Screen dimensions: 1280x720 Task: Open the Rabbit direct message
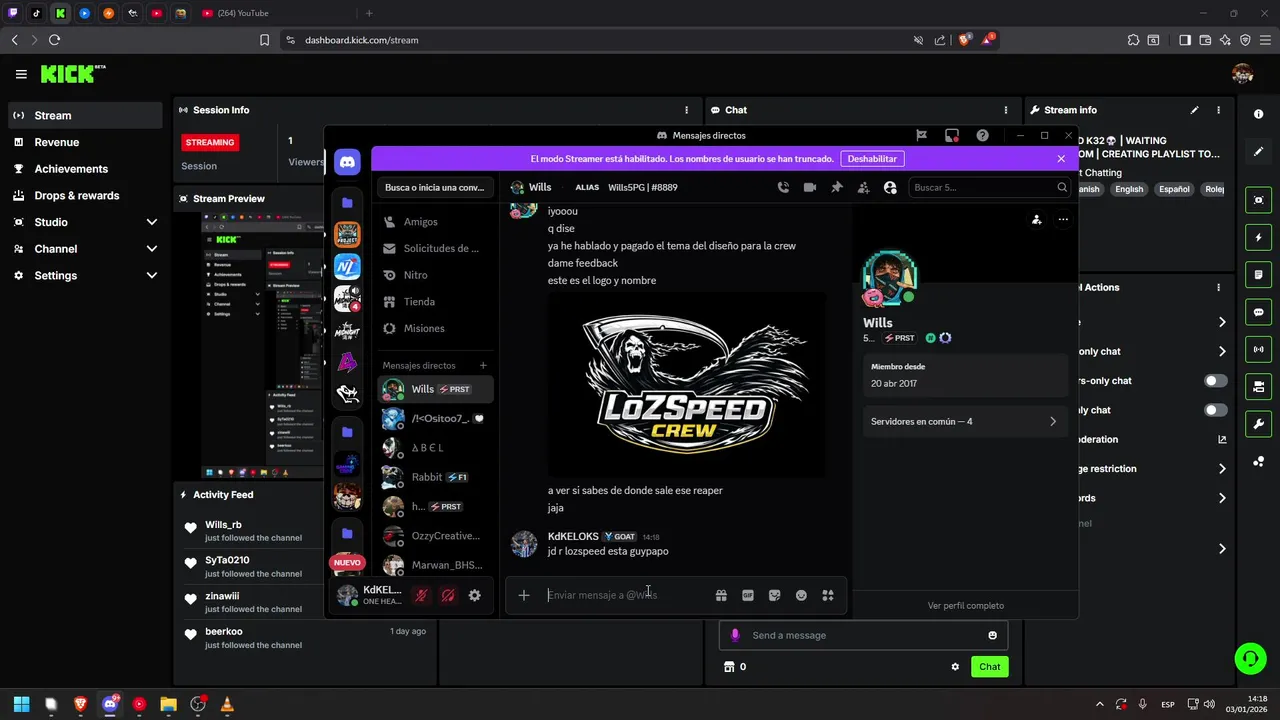(x=437, y=477)
